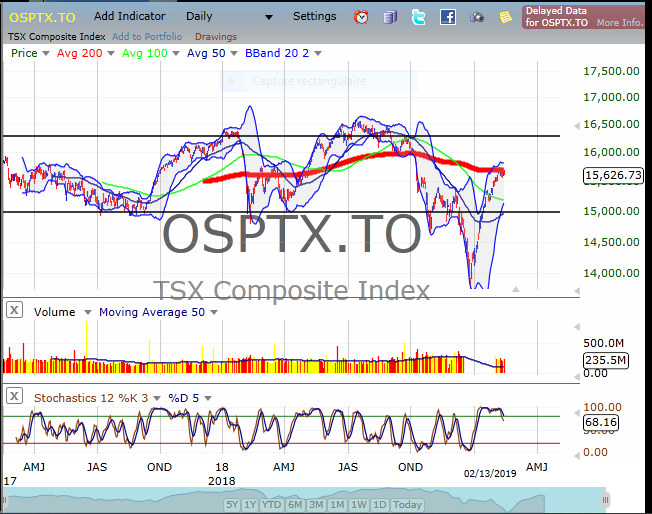This screenshot has height=514, width=652.
Task: Select the 1M time range
Action: coord(337,505)
